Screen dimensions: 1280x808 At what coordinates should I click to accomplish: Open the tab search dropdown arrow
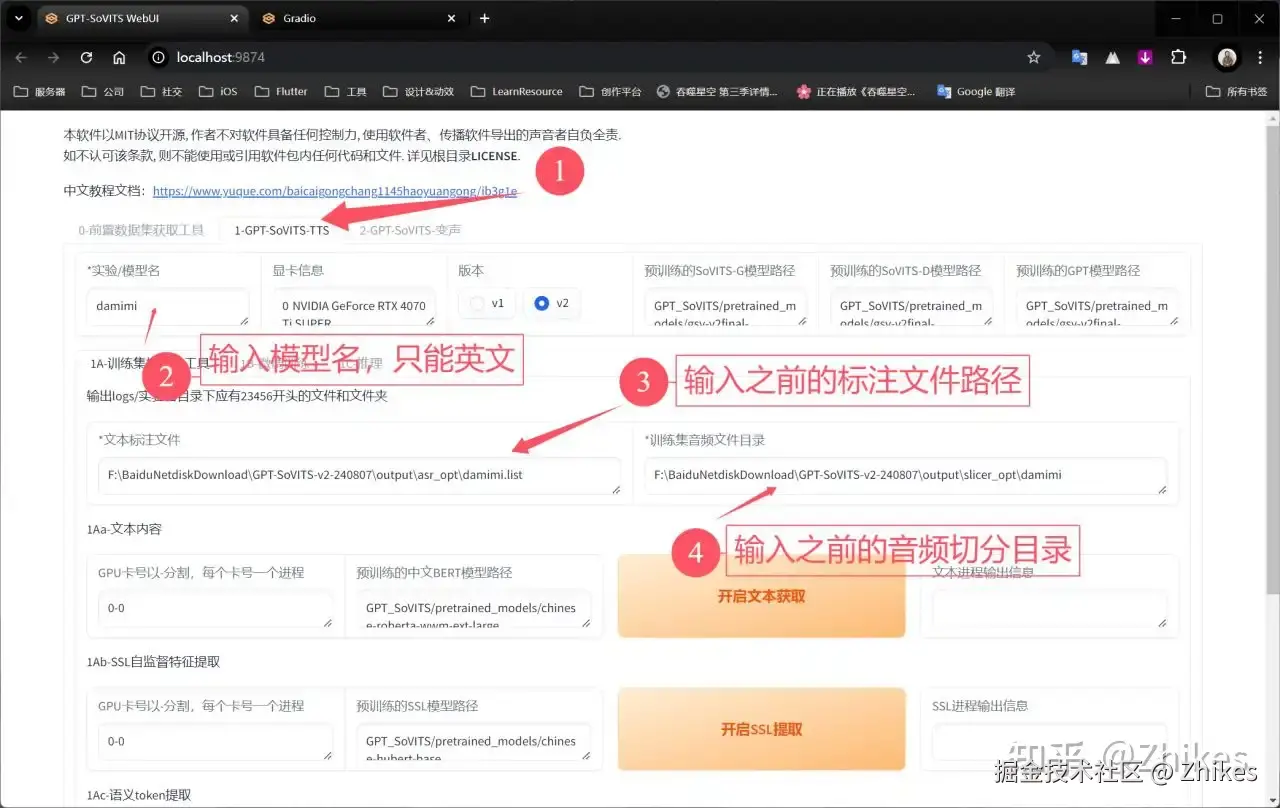pos(18,18)
